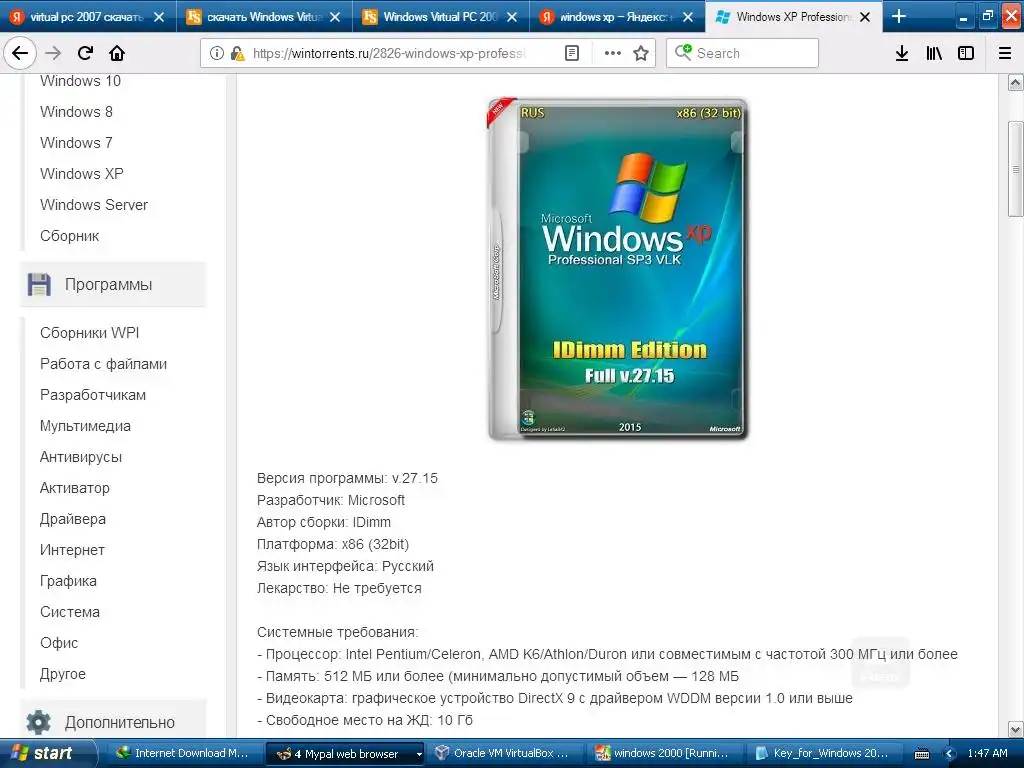Viewport: 1024px width, 768px height.
Task: Switch to Oracle VM VirtualBox taskbar item
Action: [x=502, y=754]
